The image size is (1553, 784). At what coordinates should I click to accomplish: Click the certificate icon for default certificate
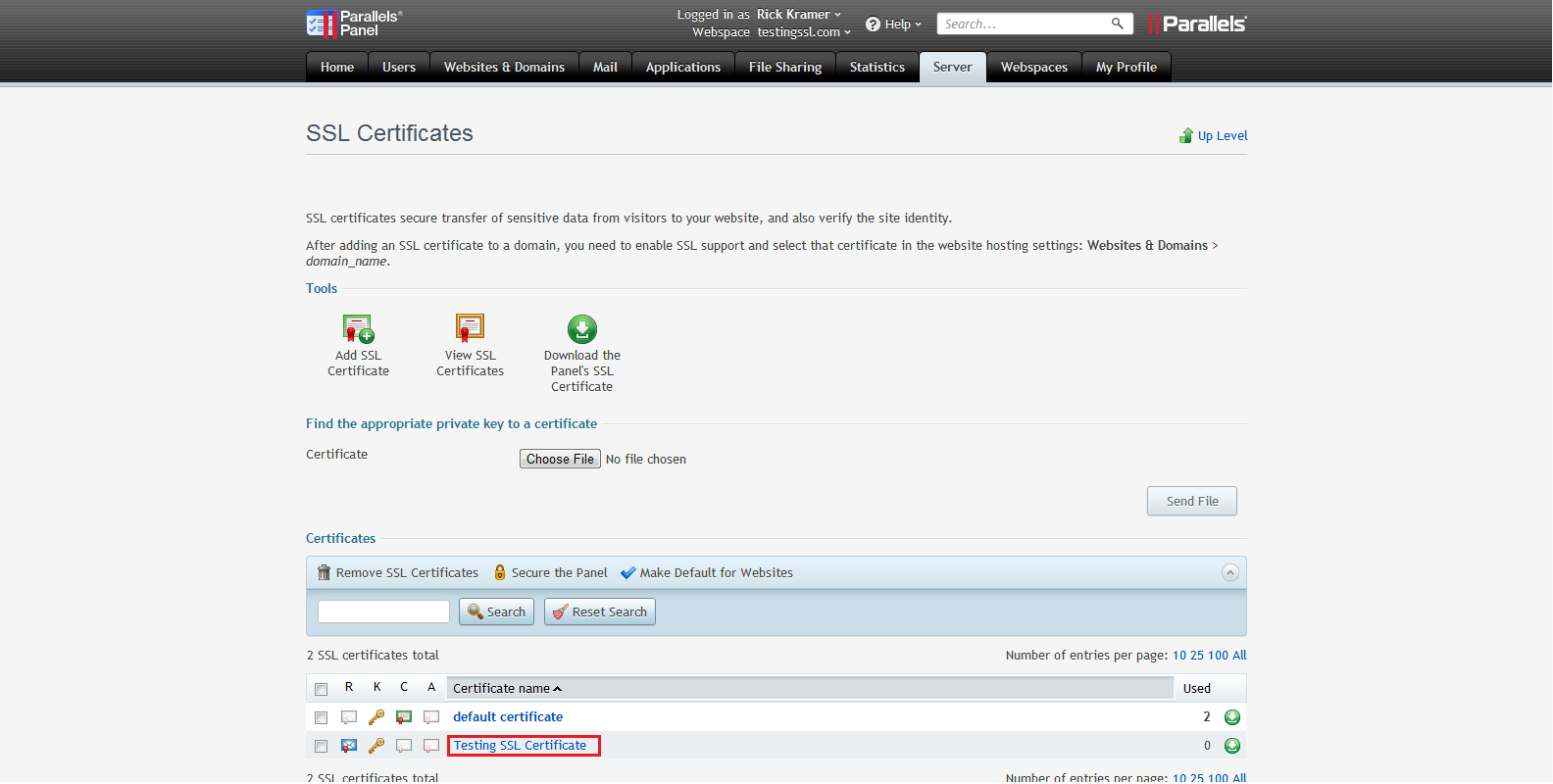tap(404, 717)
